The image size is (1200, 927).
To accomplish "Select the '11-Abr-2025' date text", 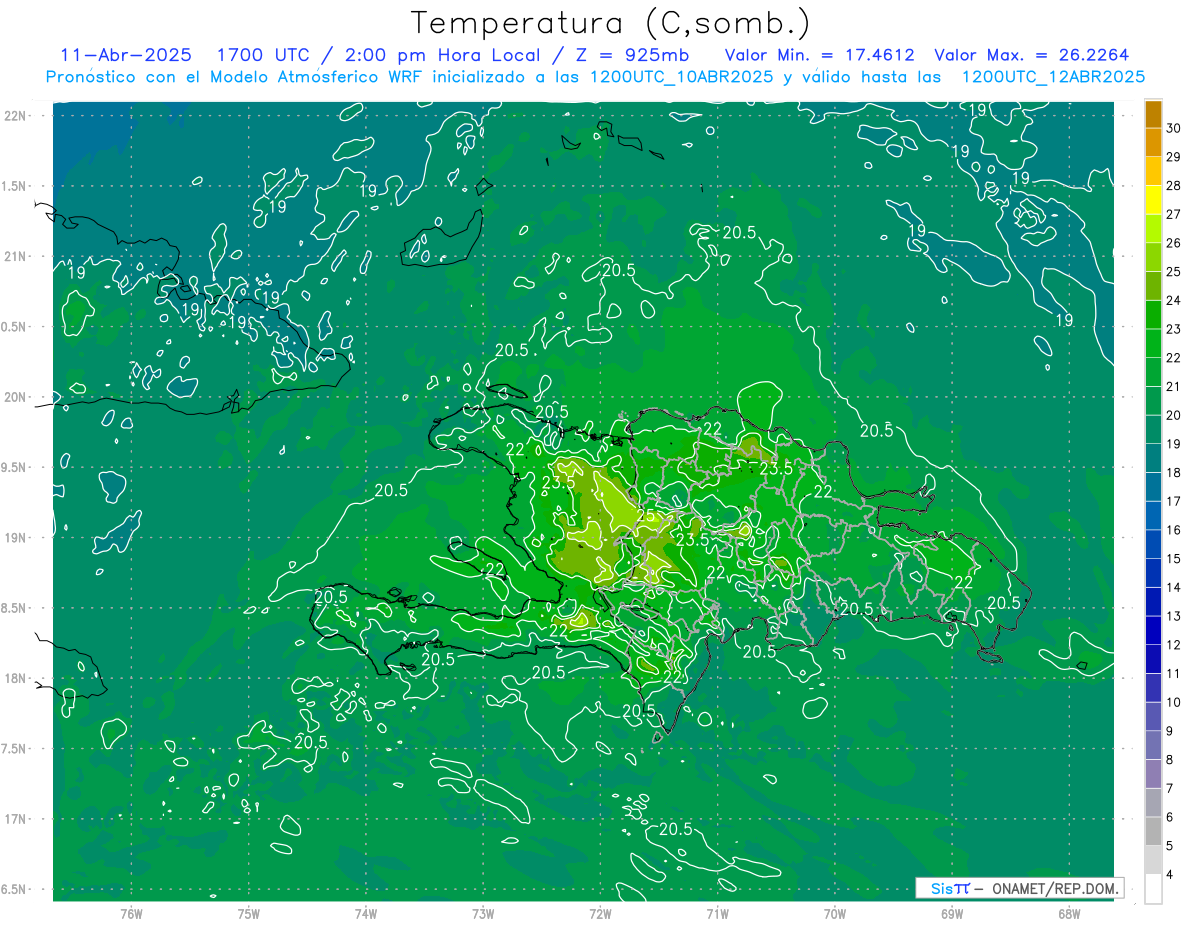I will point(126,55).
